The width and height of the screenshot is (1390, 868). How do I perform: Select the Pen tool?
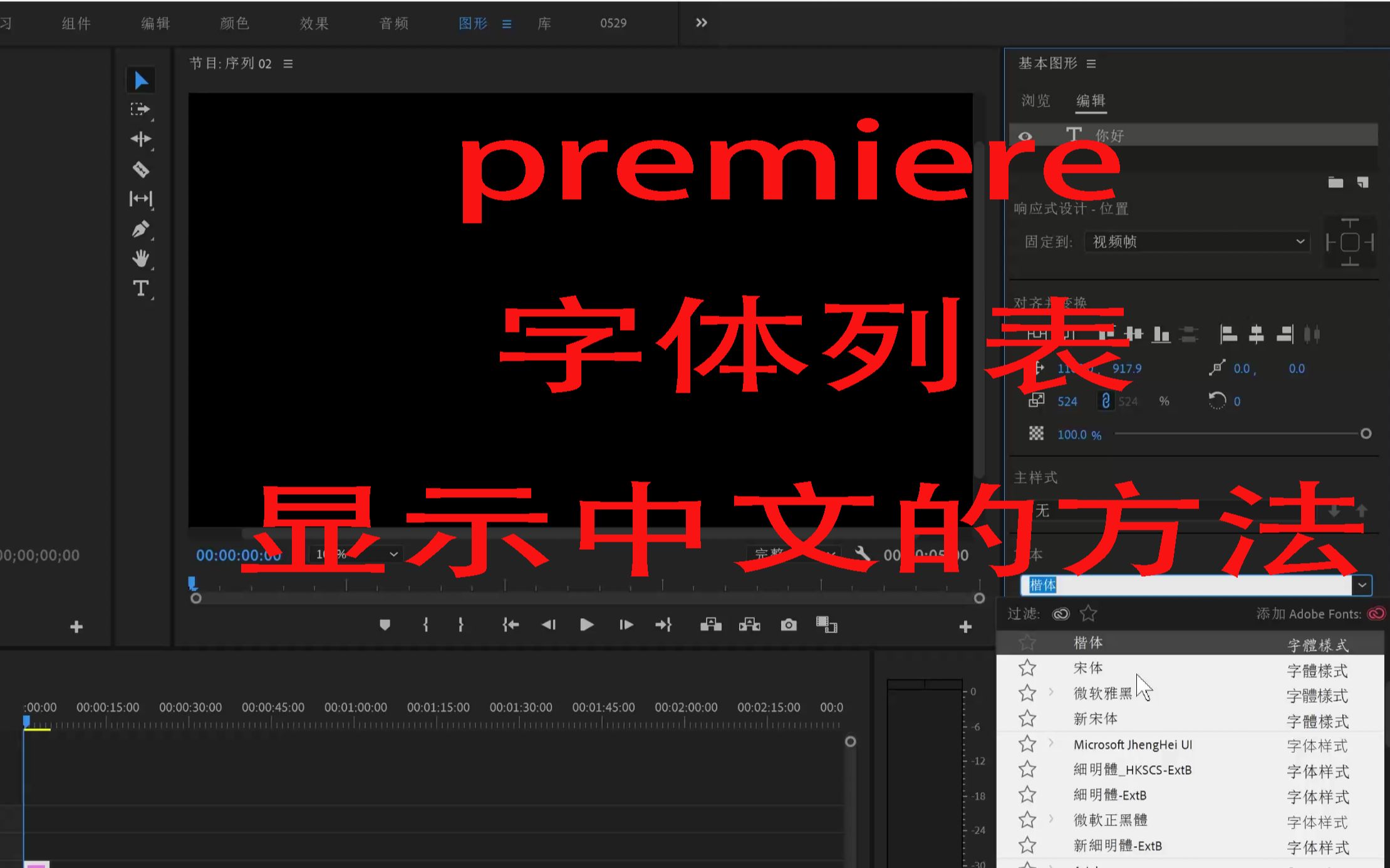click(140, 229)
